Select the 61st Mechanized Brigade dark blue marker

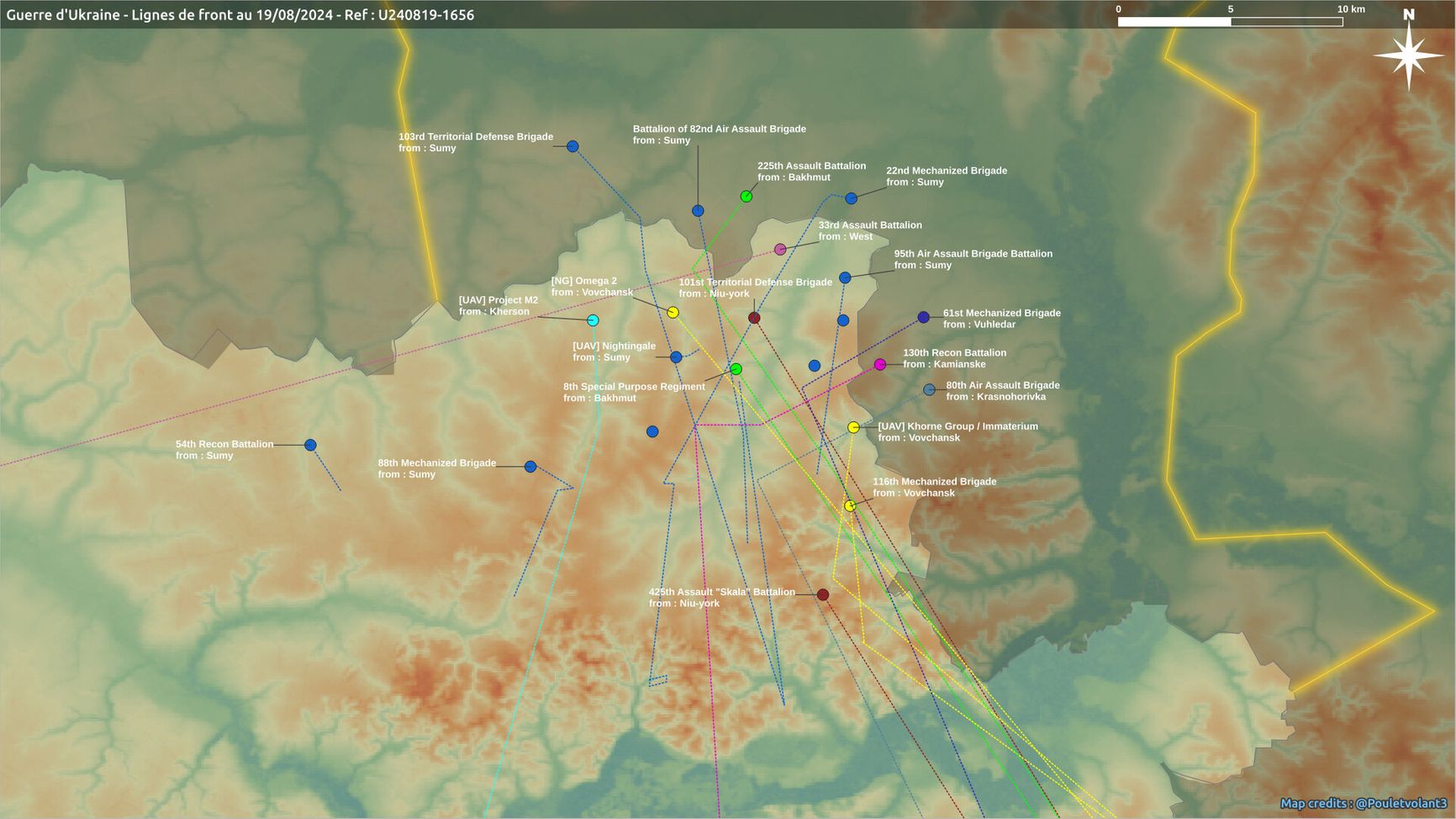924,317
